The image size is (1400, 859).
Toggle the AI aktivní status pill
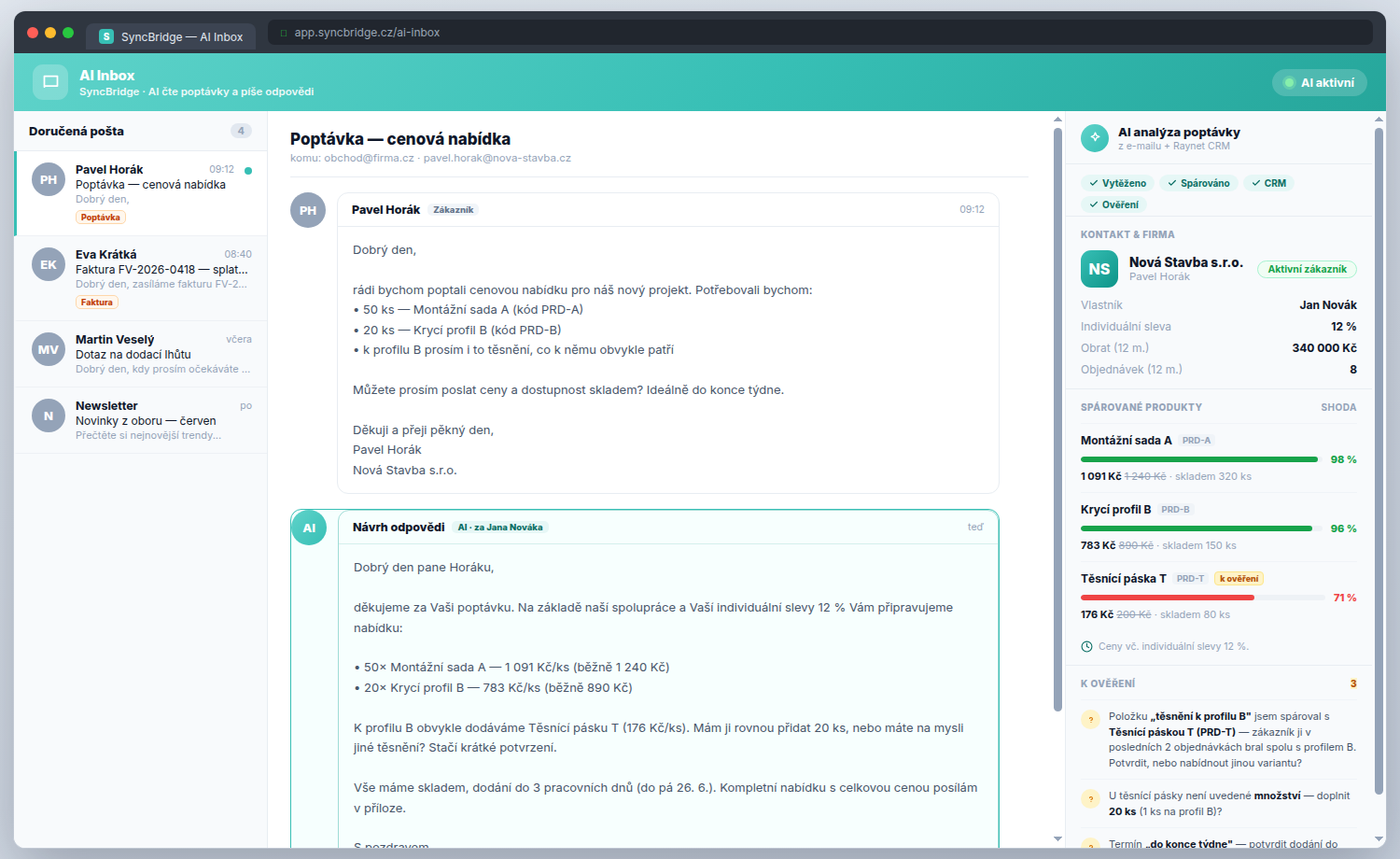[1320, 82]
